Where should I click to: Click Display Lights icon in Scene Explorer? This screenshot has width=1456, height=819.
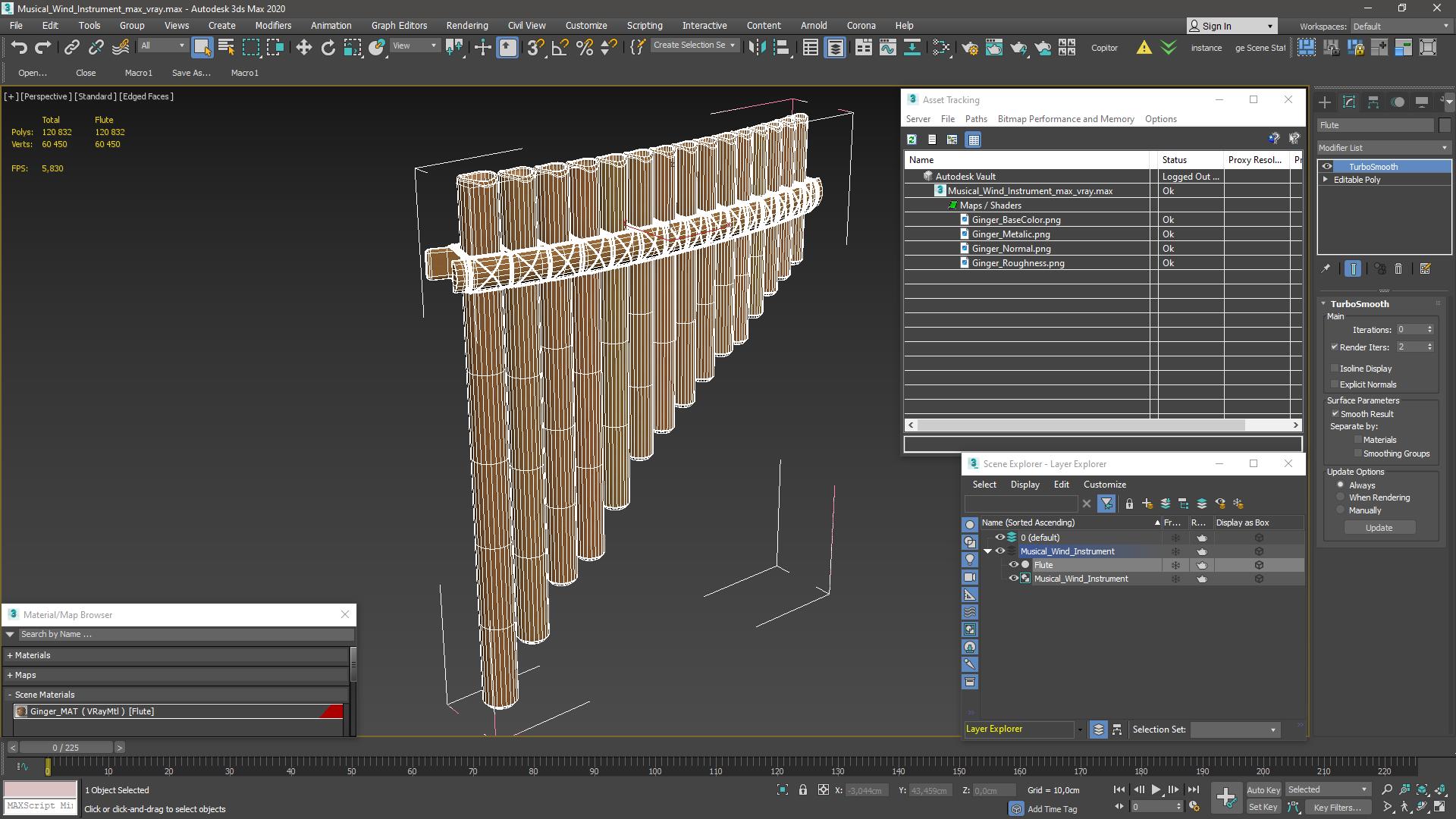pos(970,560)
